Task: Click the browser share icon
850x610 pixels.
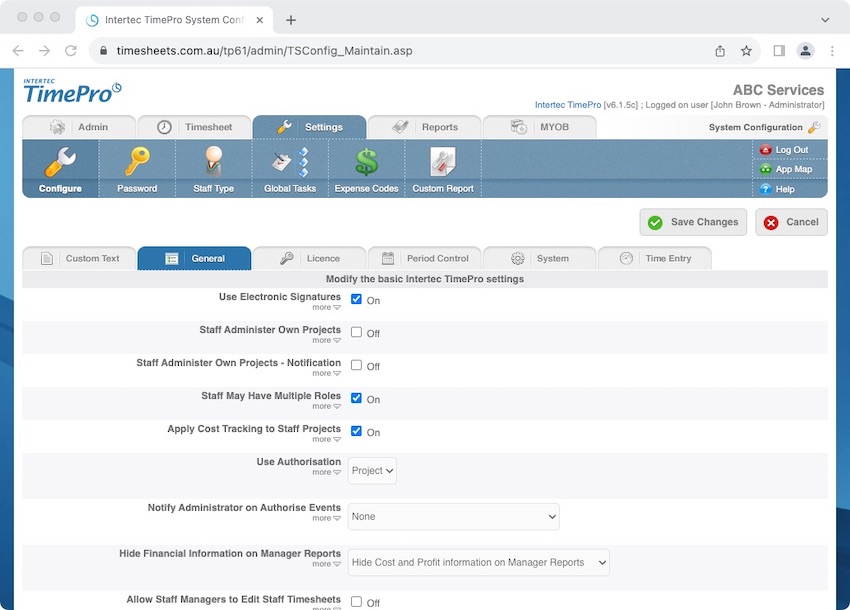Action: click(x=720, y=51)
